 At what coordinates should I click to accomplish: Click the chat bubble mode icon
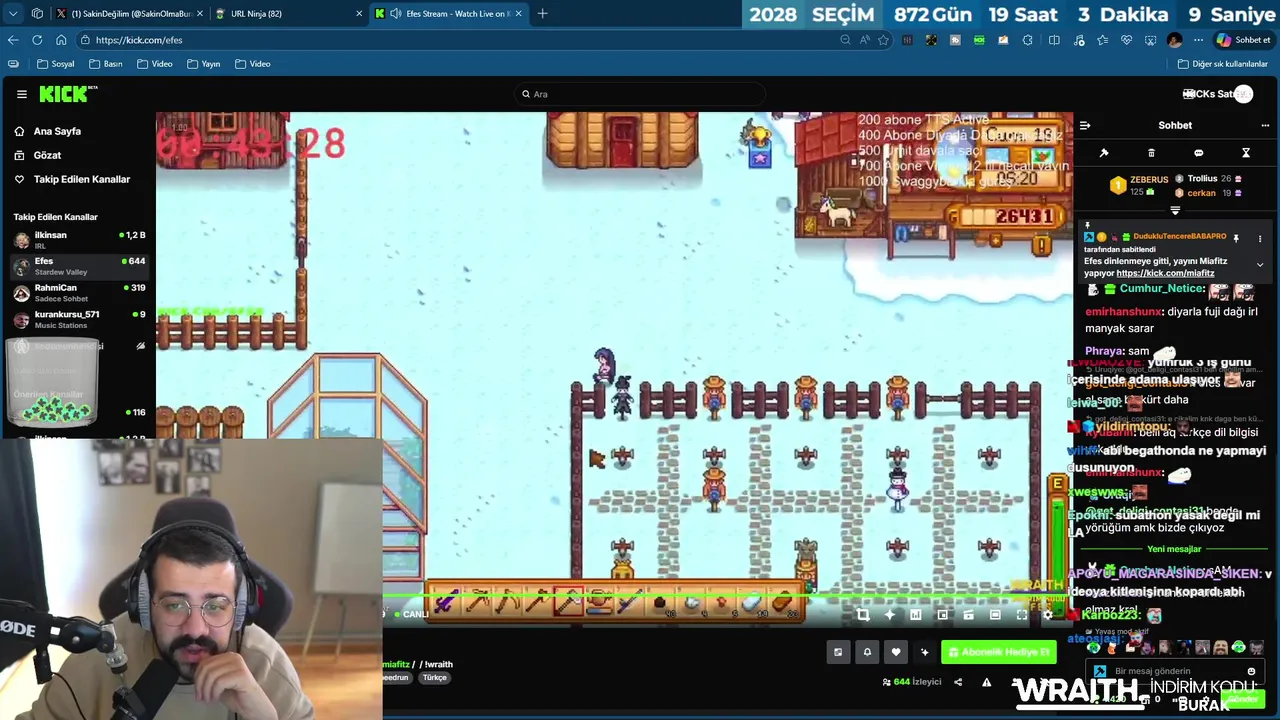pos(1198,153)
